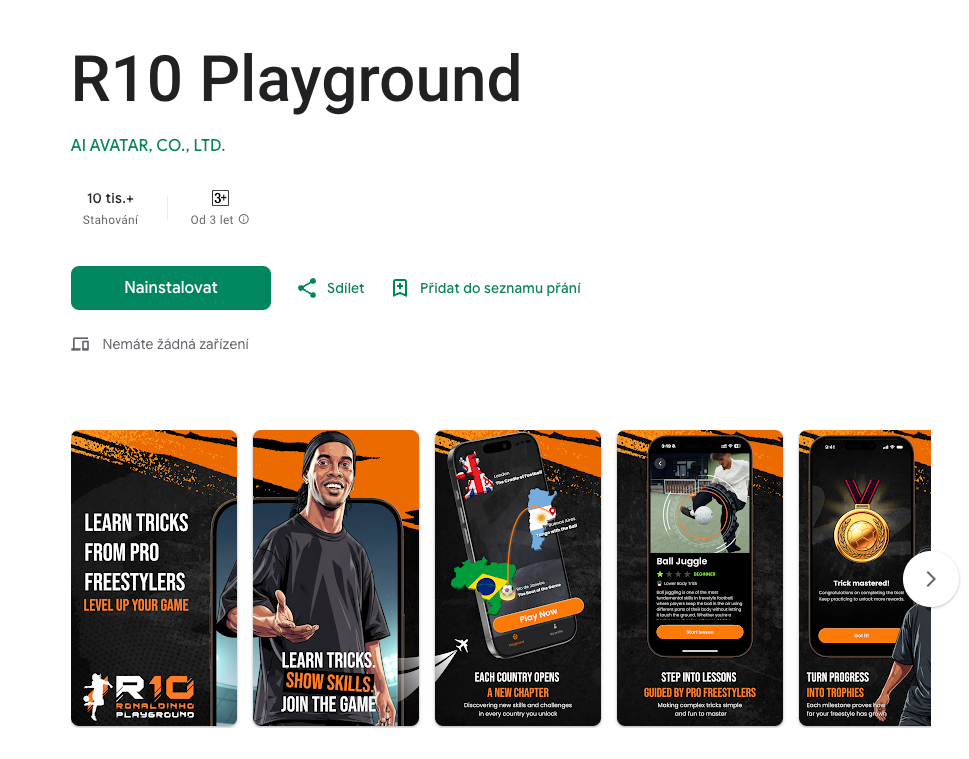Click the share icon beside Sdílet
The height and width of the screenshot is (759, 969).
click(307, 288)
